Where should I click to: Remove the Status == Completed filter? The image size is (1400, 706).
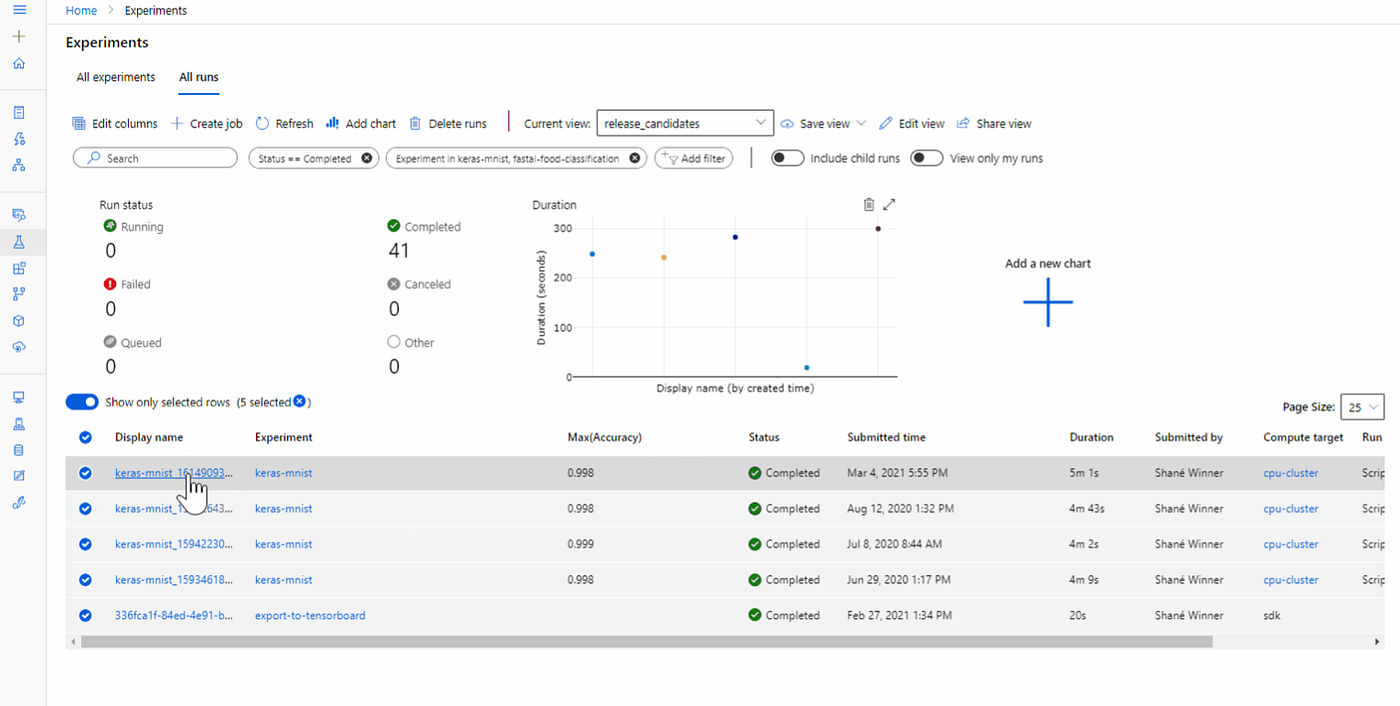[x=367, y=158]
